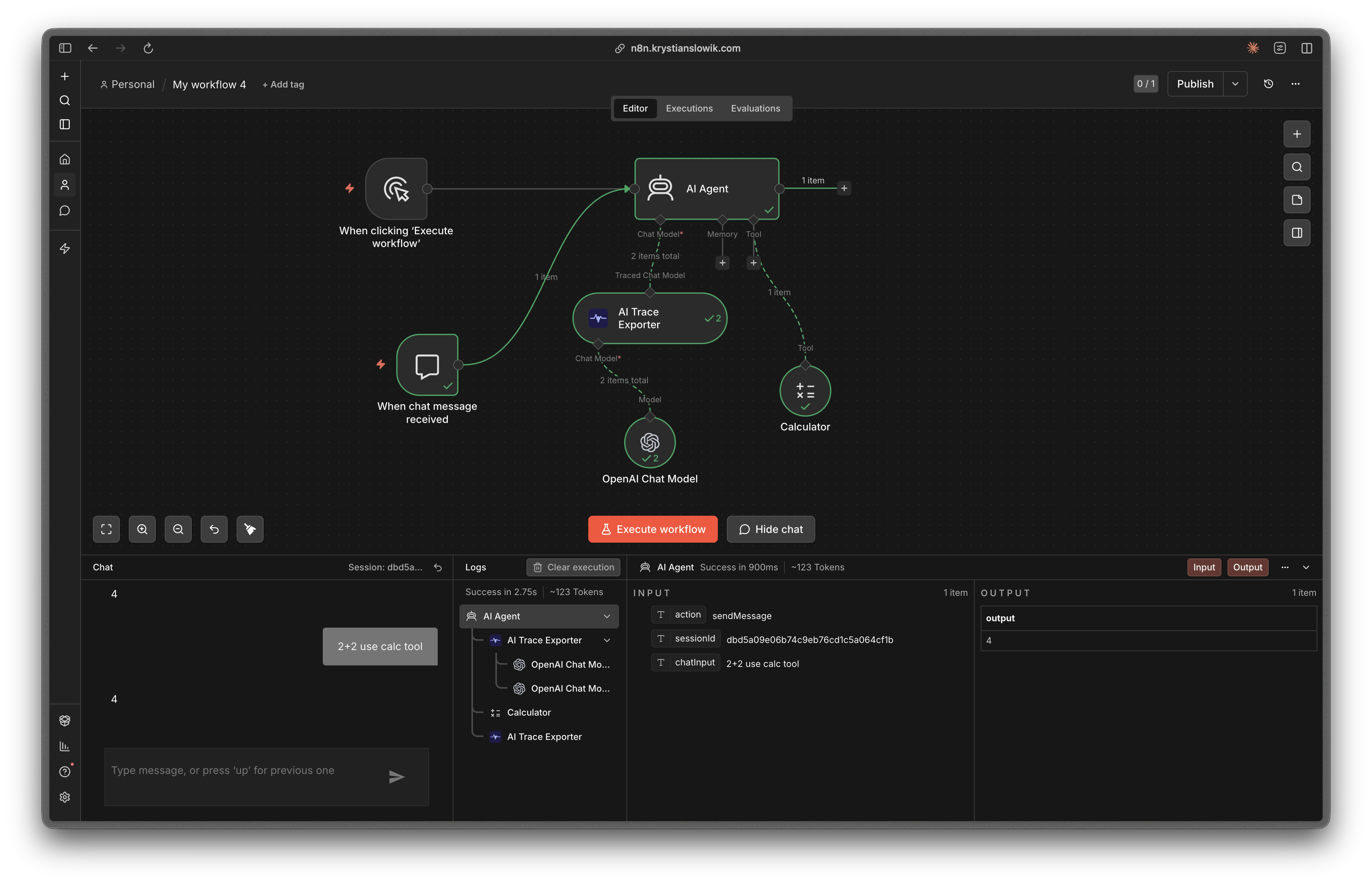Viewport: 1372px width, 884px height.
Task: Open search in the left sidebar
Action: click(65, 100)
